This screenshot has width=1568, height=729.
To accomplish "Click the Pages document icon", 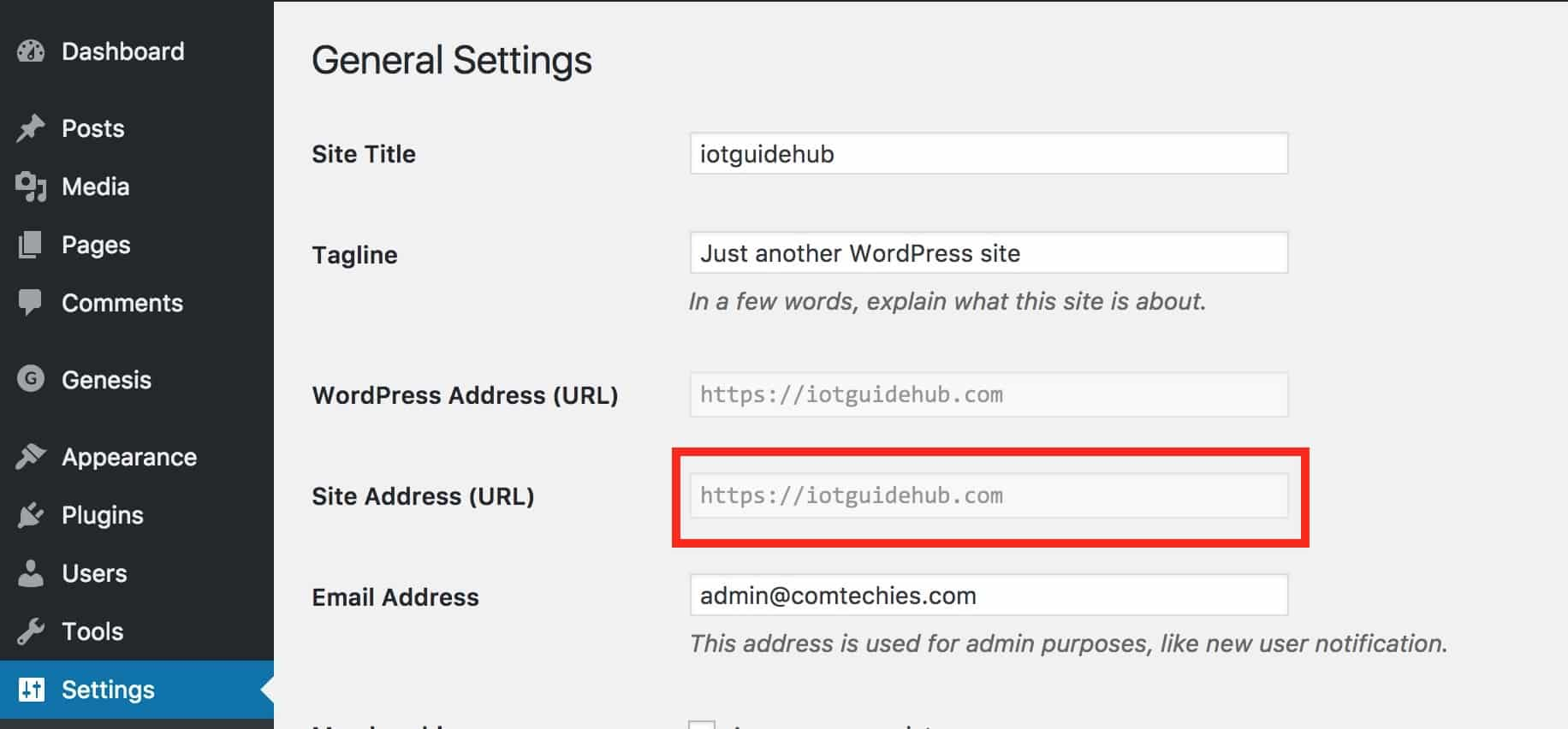I will click(x=30, y=244).
